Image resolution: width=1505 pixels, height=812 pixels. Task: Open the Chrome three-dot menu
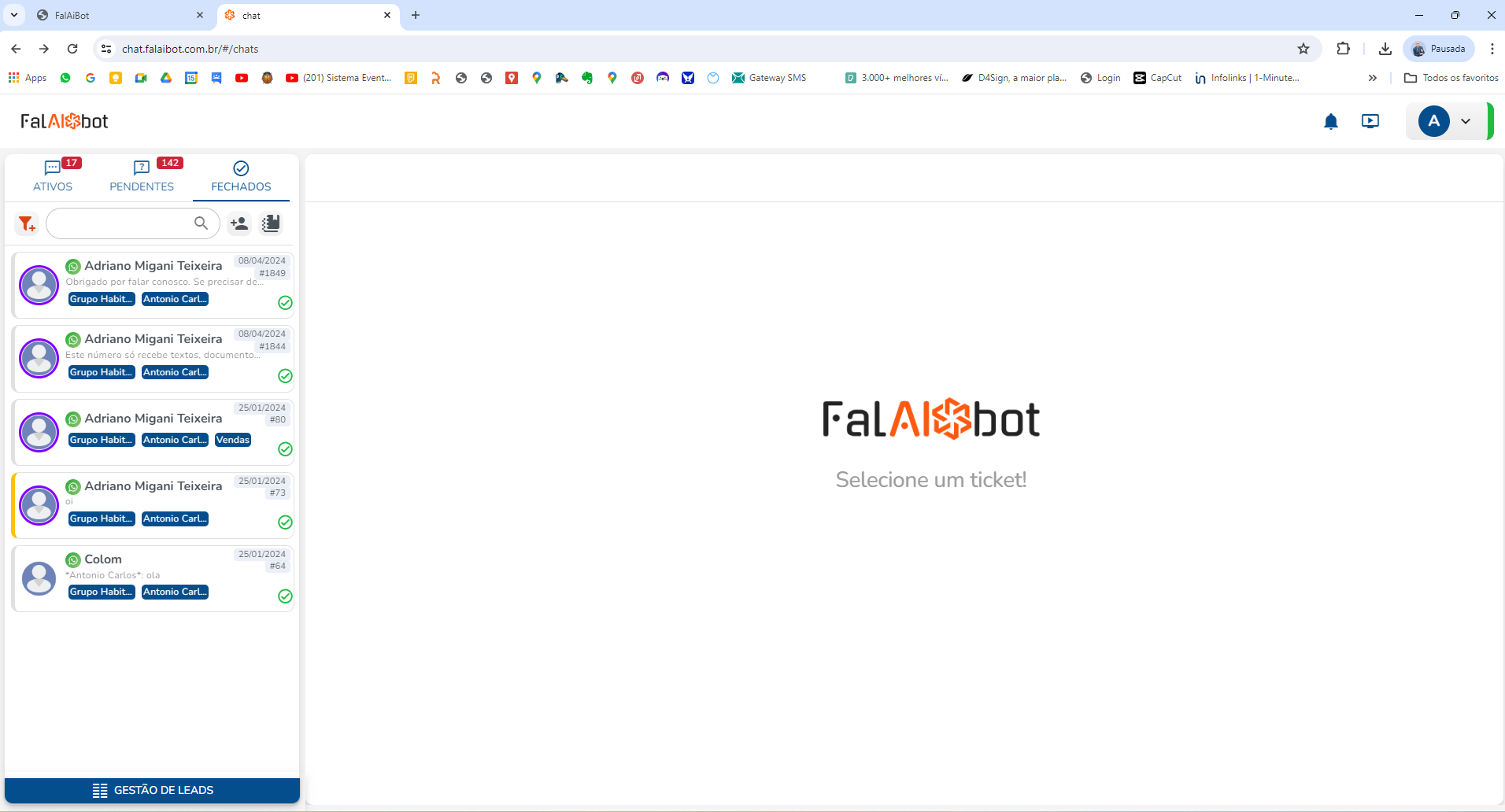point(1492,49)
